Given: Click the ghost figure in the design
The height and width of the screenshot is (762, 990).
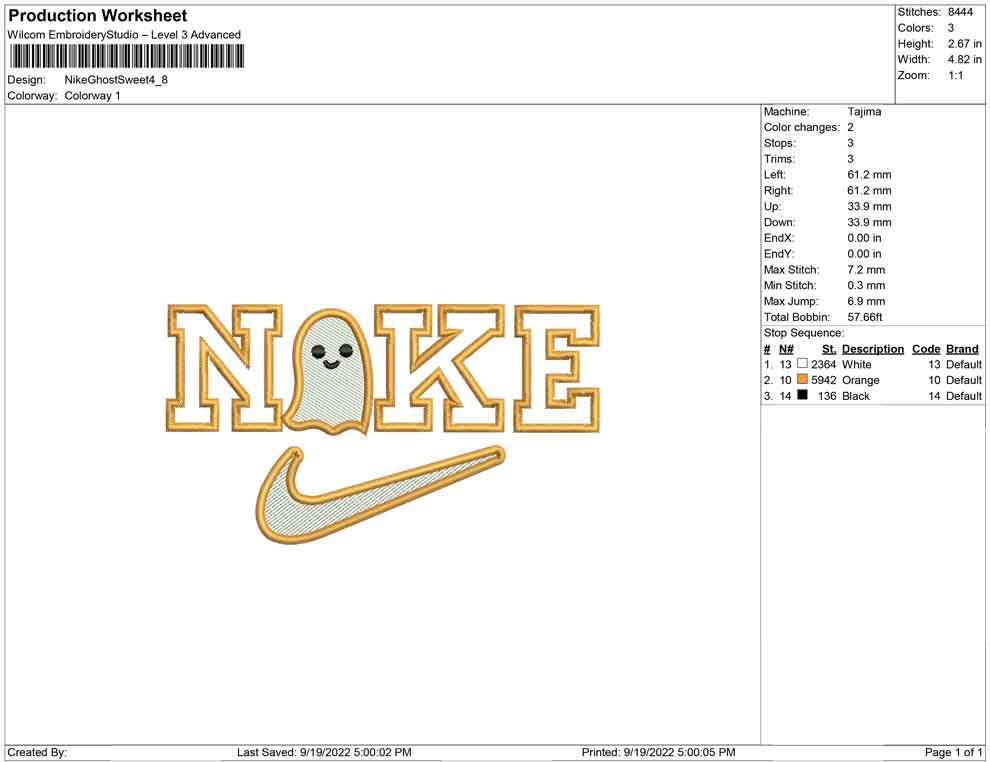Looking at the screenshot, I should pos(328,372).
